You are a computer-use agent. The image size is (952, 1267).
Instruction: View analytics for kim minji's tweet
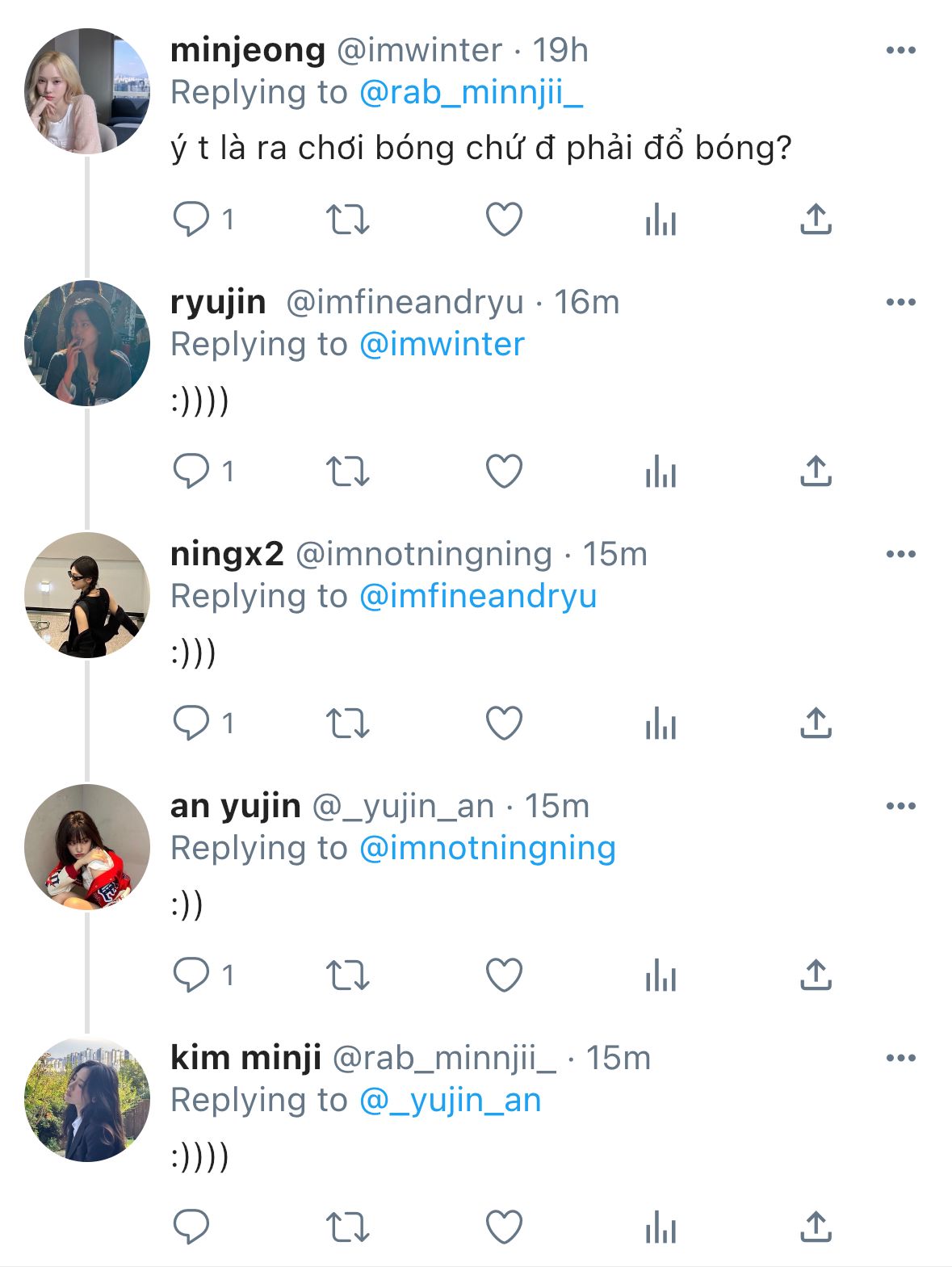pos(661,1227)
